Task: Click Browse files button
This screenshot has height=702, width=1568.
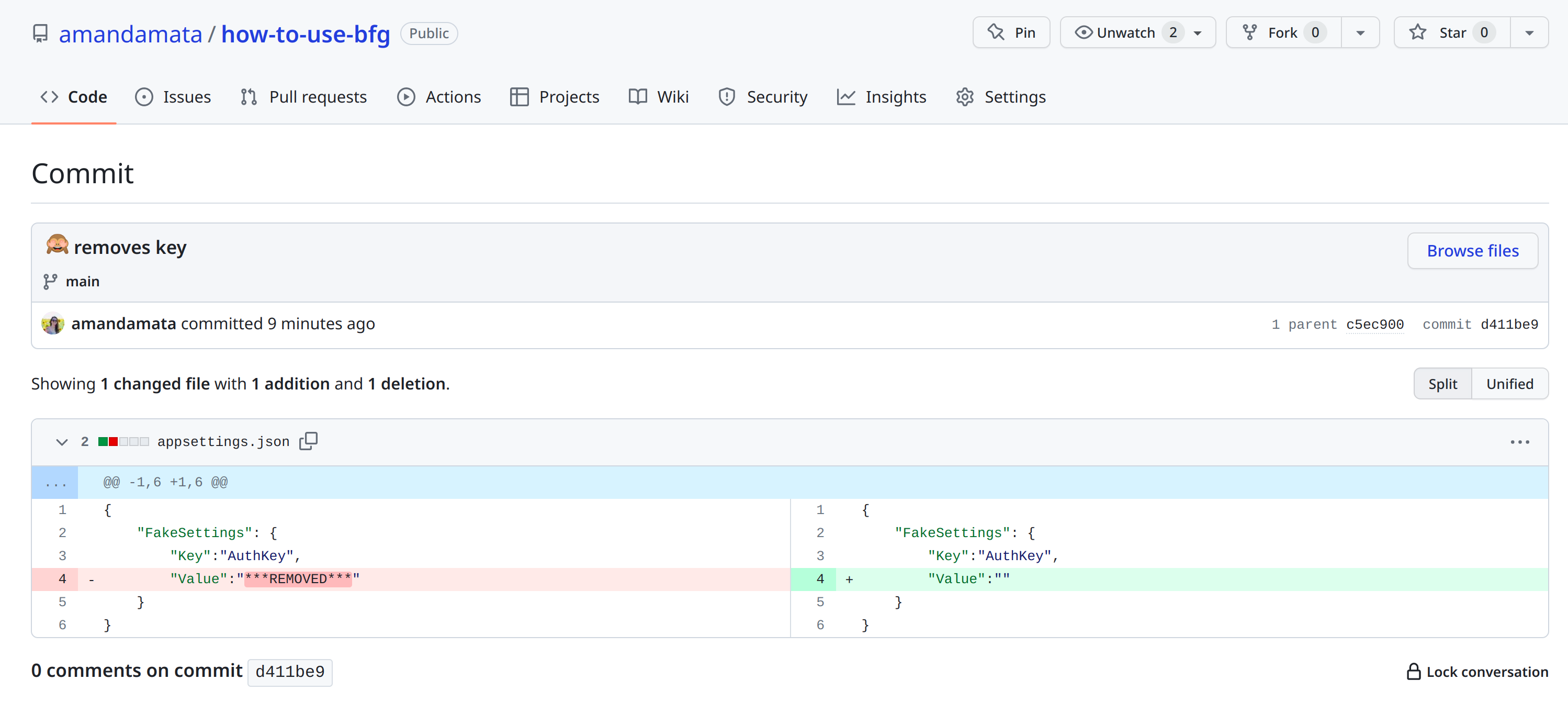Action: point(1472,251)
